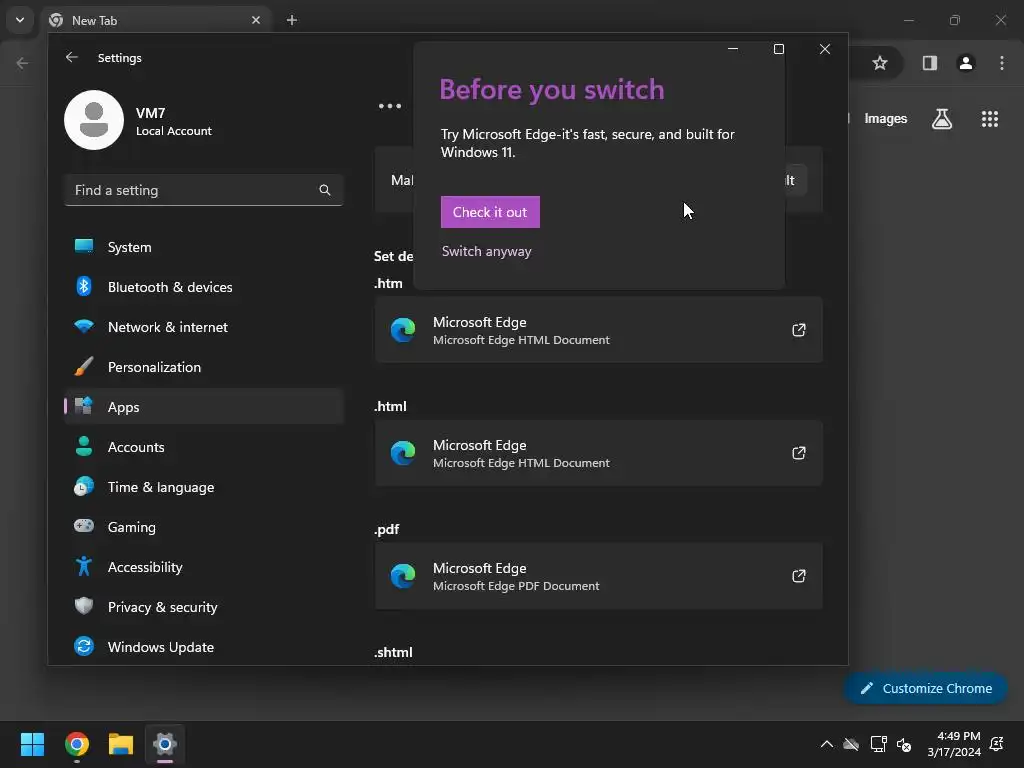Screen dimensions: 1024x768
Task: Open System settings category
Action: pyautogui.click(x=204, y=247)
